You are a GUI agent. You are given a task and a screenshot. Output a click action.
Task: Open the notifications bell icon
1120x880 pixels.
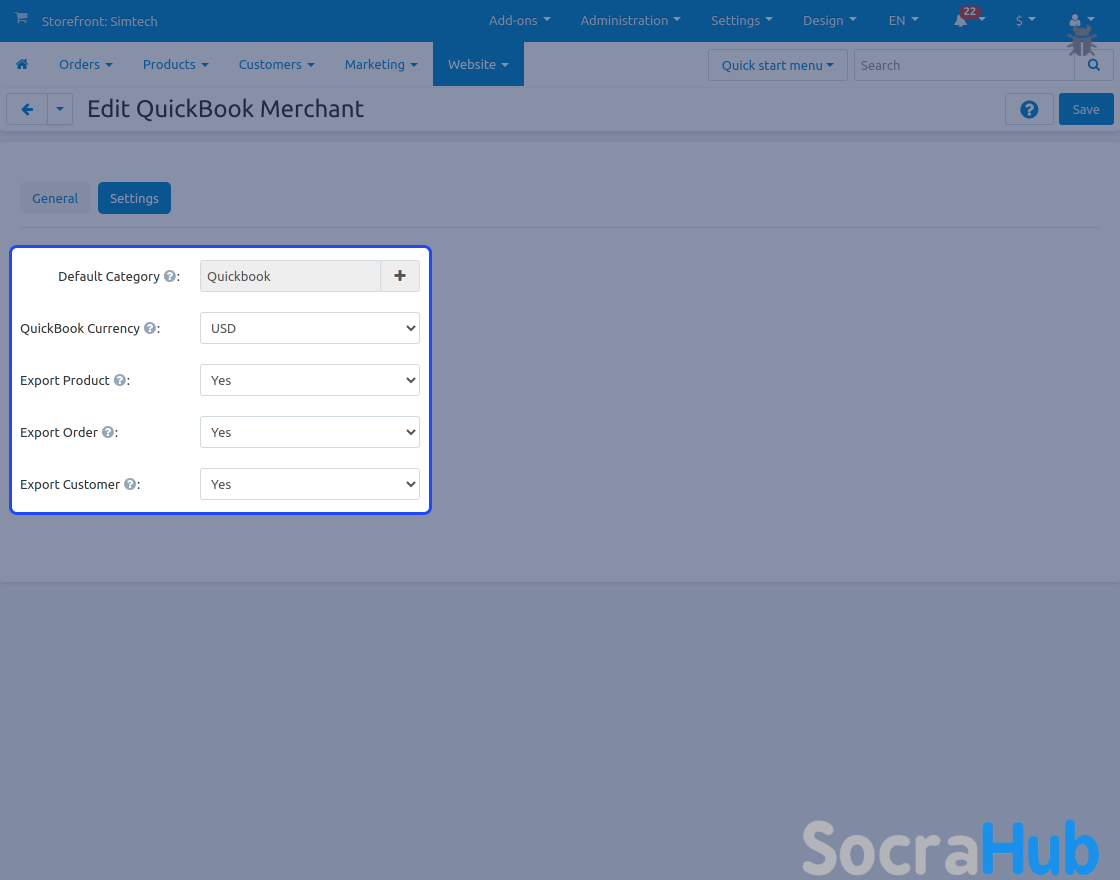(x=961, y=20)
